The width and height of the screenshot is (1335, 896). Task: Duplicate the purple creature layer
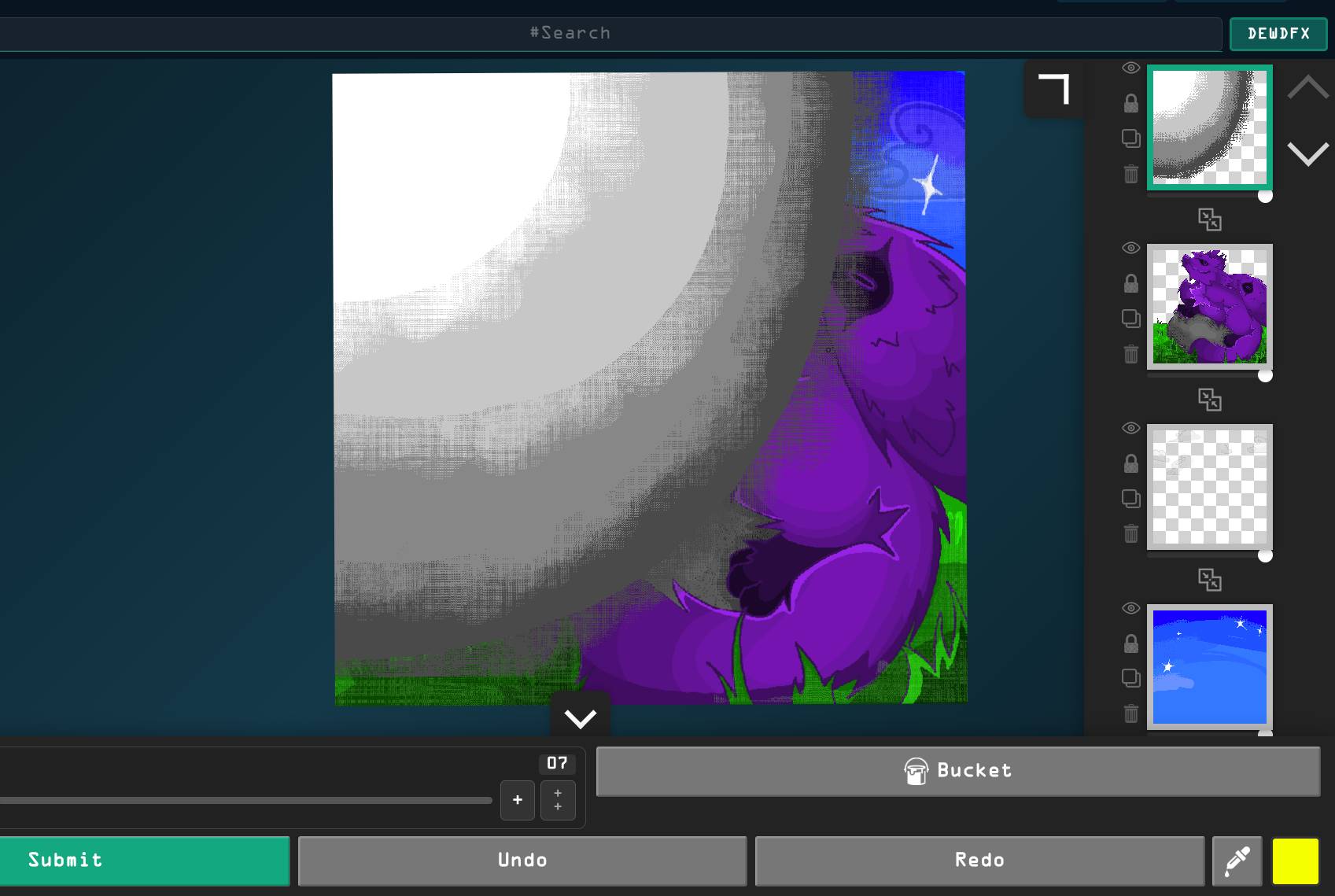tap(1130, 319)
